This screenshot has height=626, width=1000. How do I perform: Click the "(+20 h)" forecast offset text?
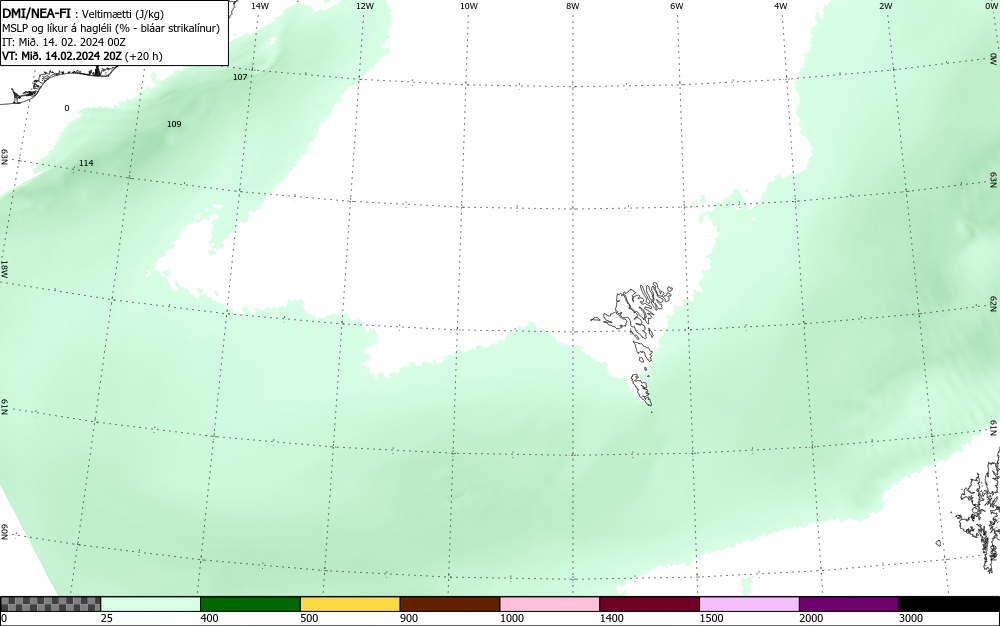(x=143, y=56)
